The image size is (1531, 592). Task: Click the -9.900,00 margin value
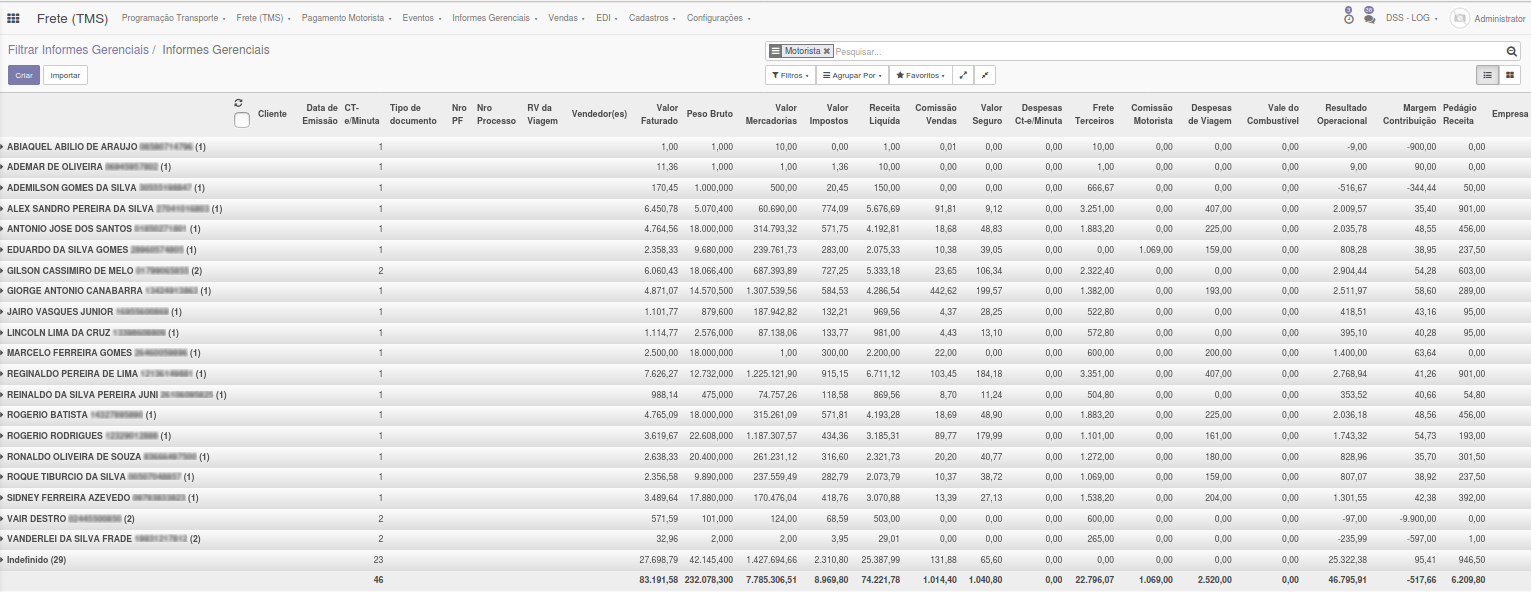tap(1418, 519)
